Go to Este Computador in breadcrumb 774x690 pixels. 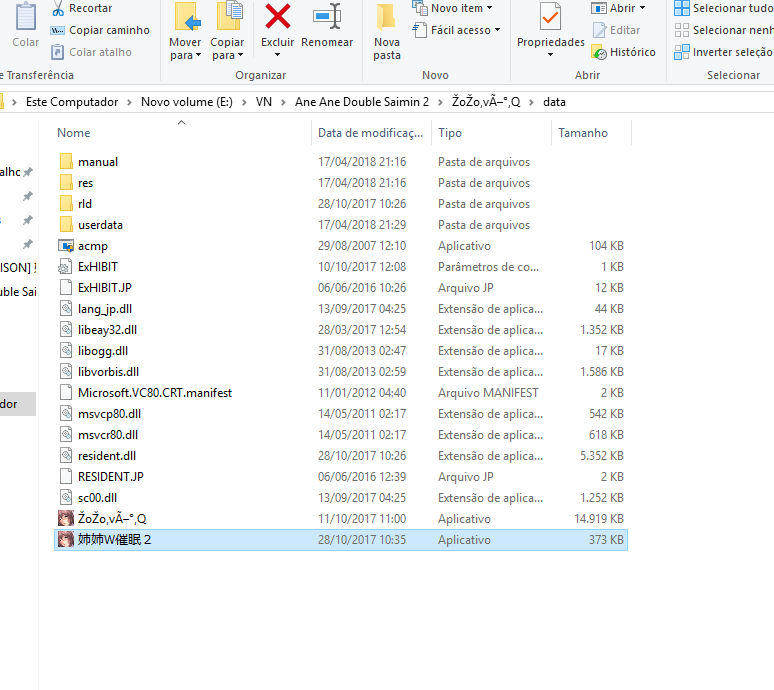pos(71,102)
